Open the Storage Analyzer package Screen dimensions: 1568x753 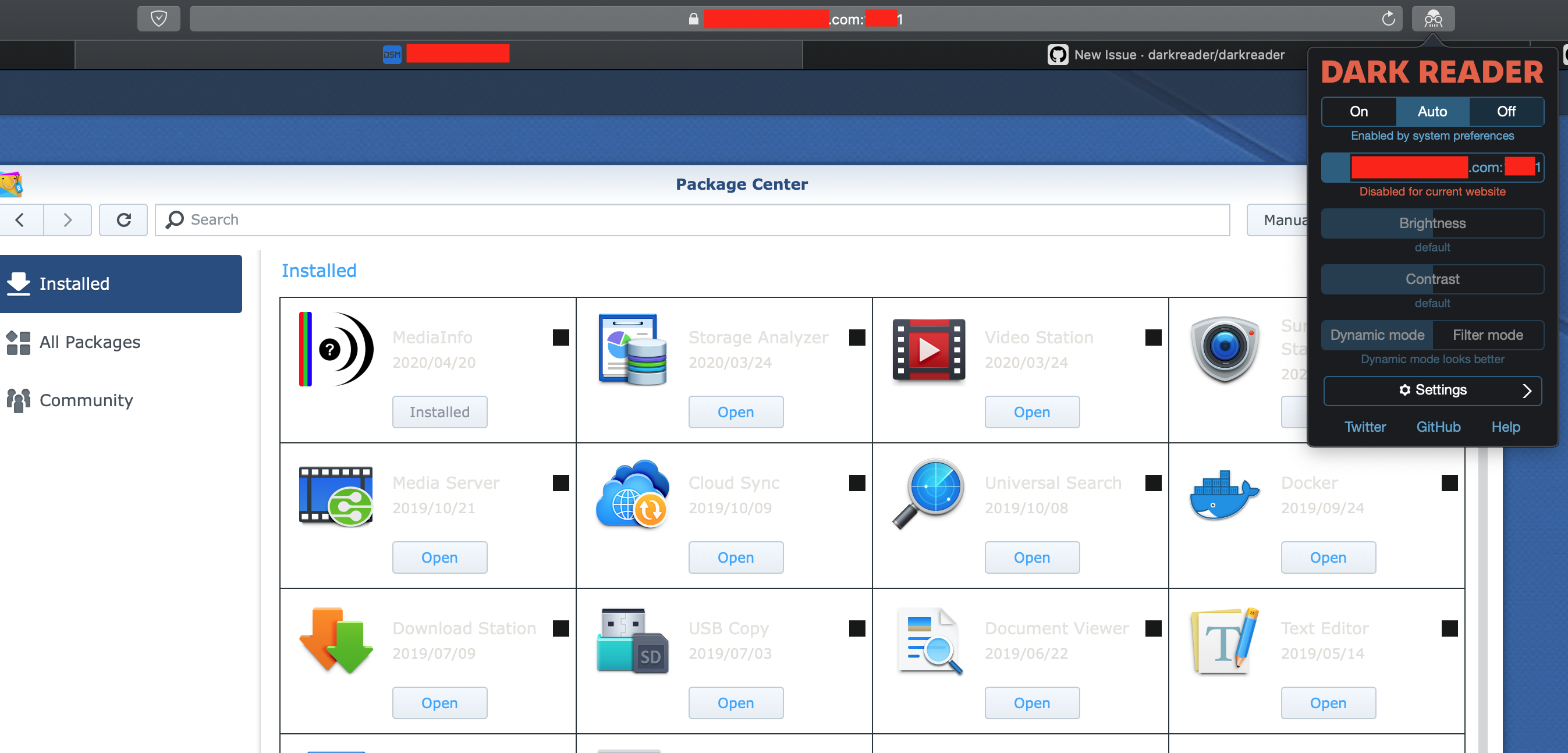735,412
